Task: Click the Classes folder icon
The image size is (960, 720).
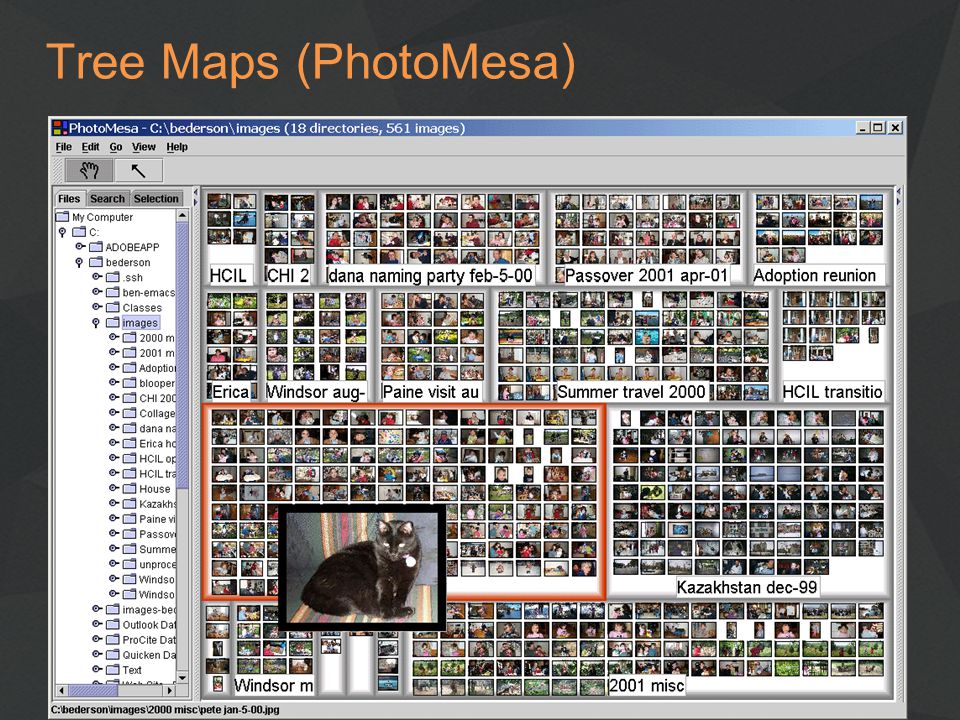Action: tap(113, 307)
